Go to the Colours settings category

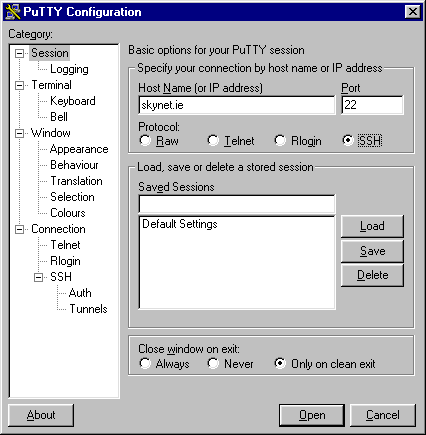[x=68, y=213]
